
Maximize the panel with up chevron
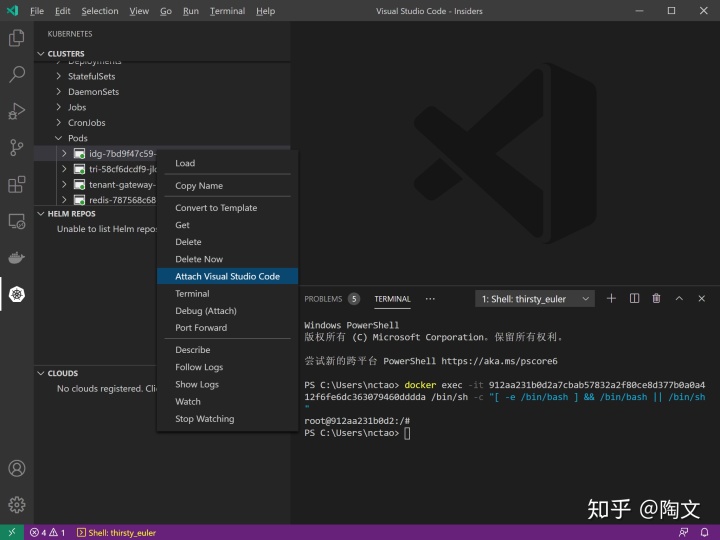tap(679, 298)
